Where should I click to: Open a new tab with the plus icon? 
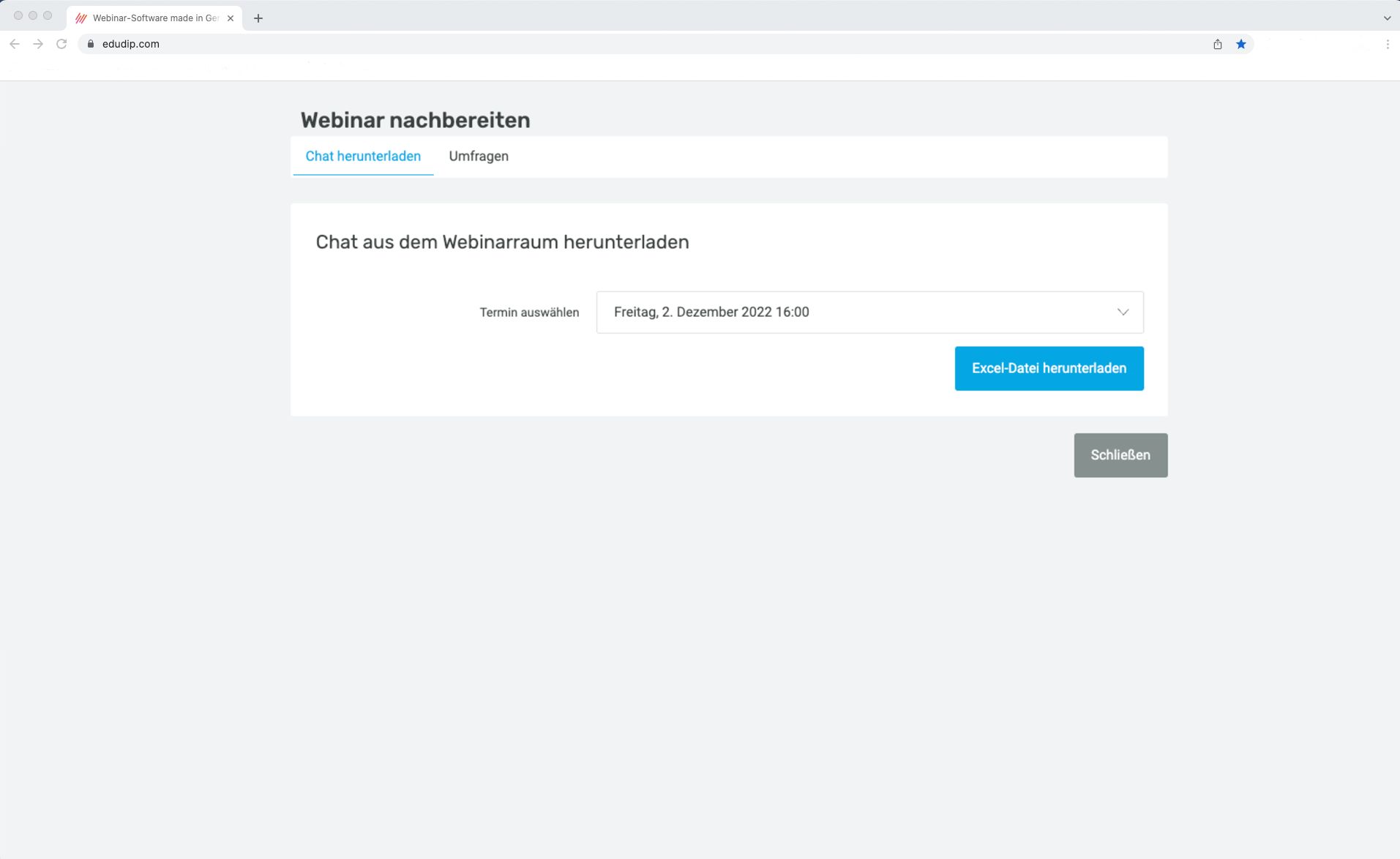pos(258,18)
